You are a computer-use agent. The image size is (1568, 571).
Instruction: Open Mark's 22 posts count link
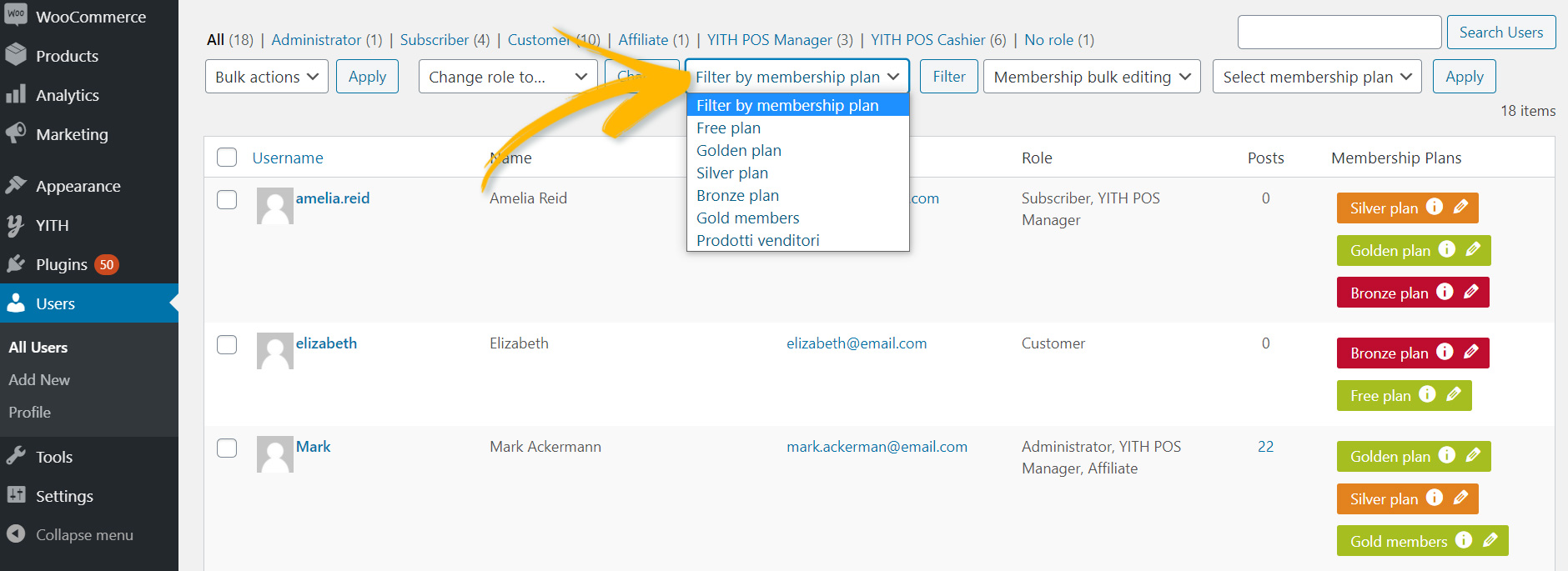click(x=1266, y=446)
